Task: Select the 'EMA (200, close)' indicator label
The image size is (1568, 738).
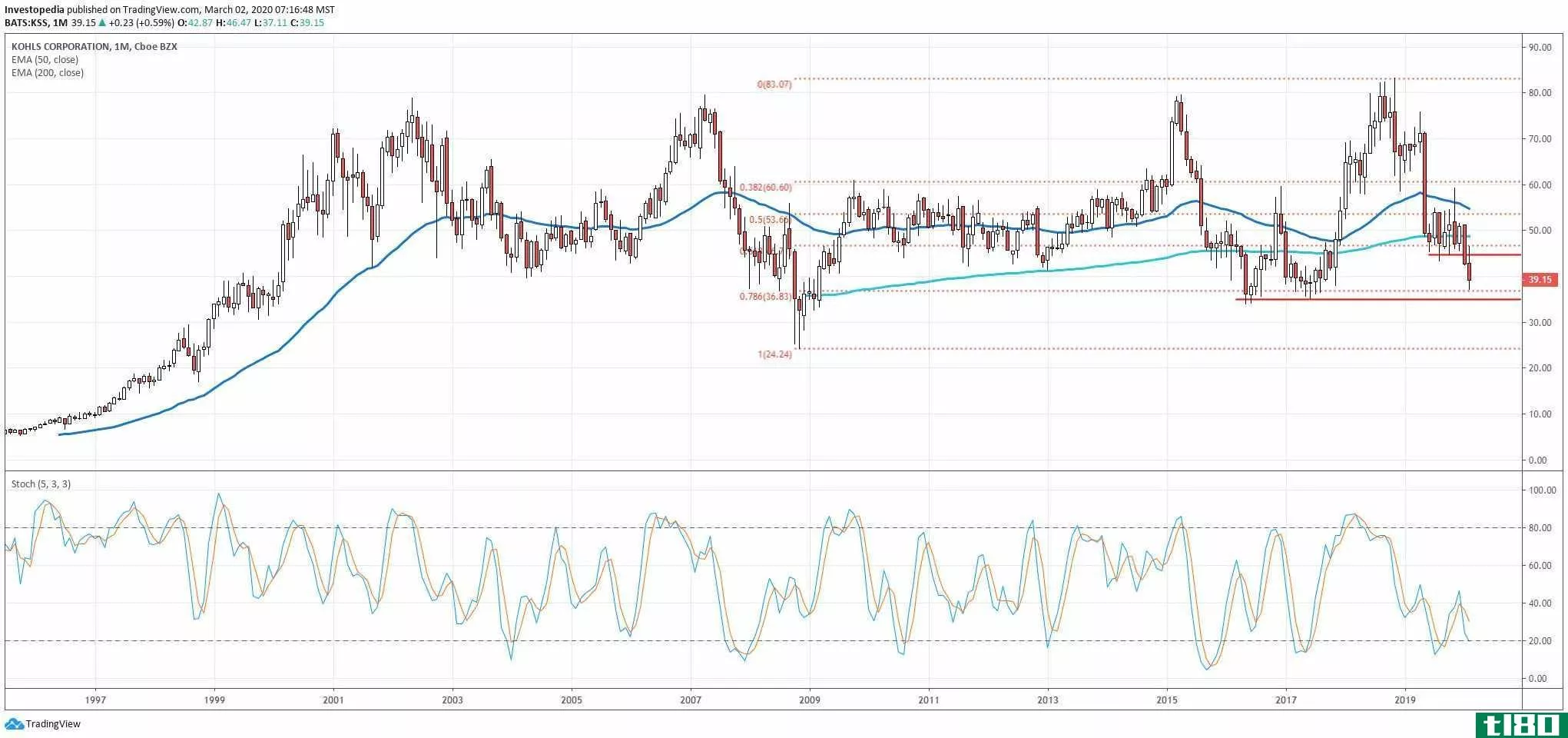Action: [x=48, y=73]
